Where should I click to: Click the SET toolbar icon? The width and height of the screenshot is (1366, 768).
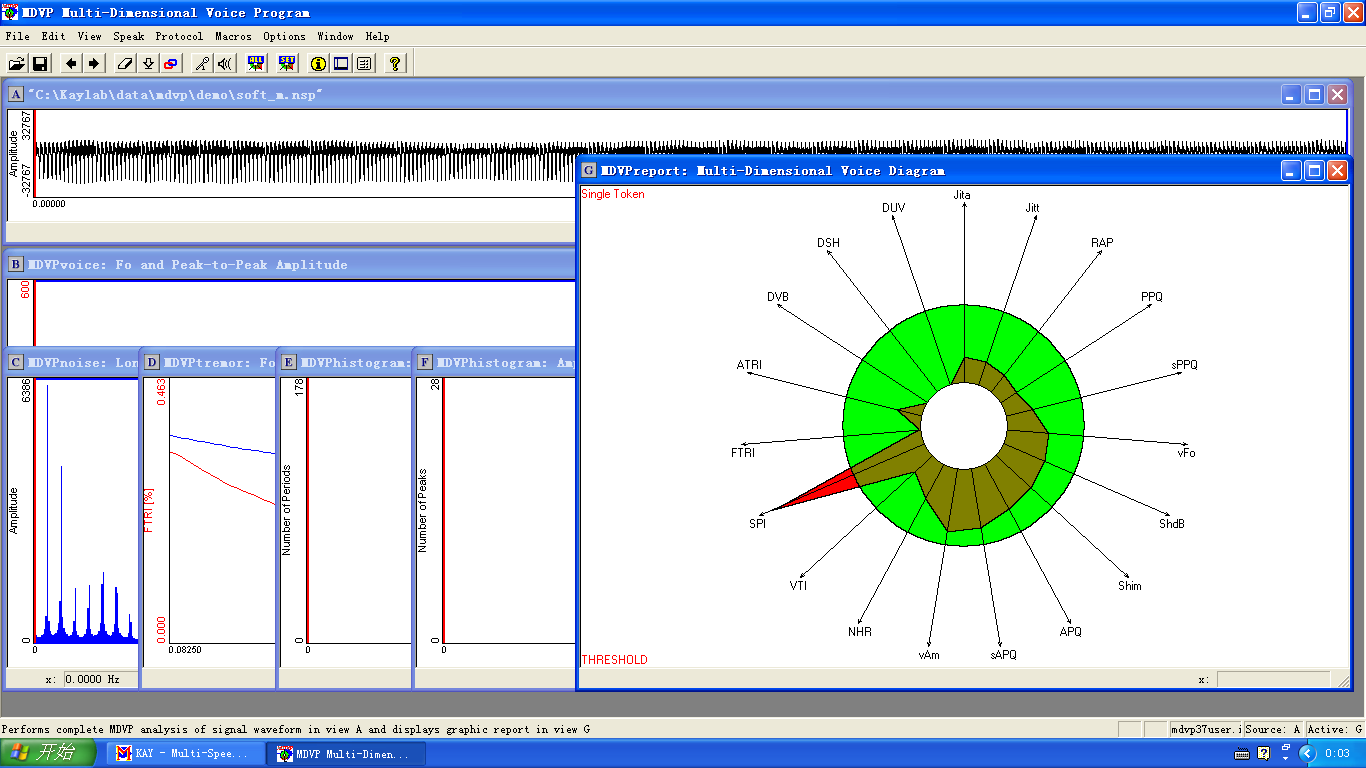pos(287,64)
